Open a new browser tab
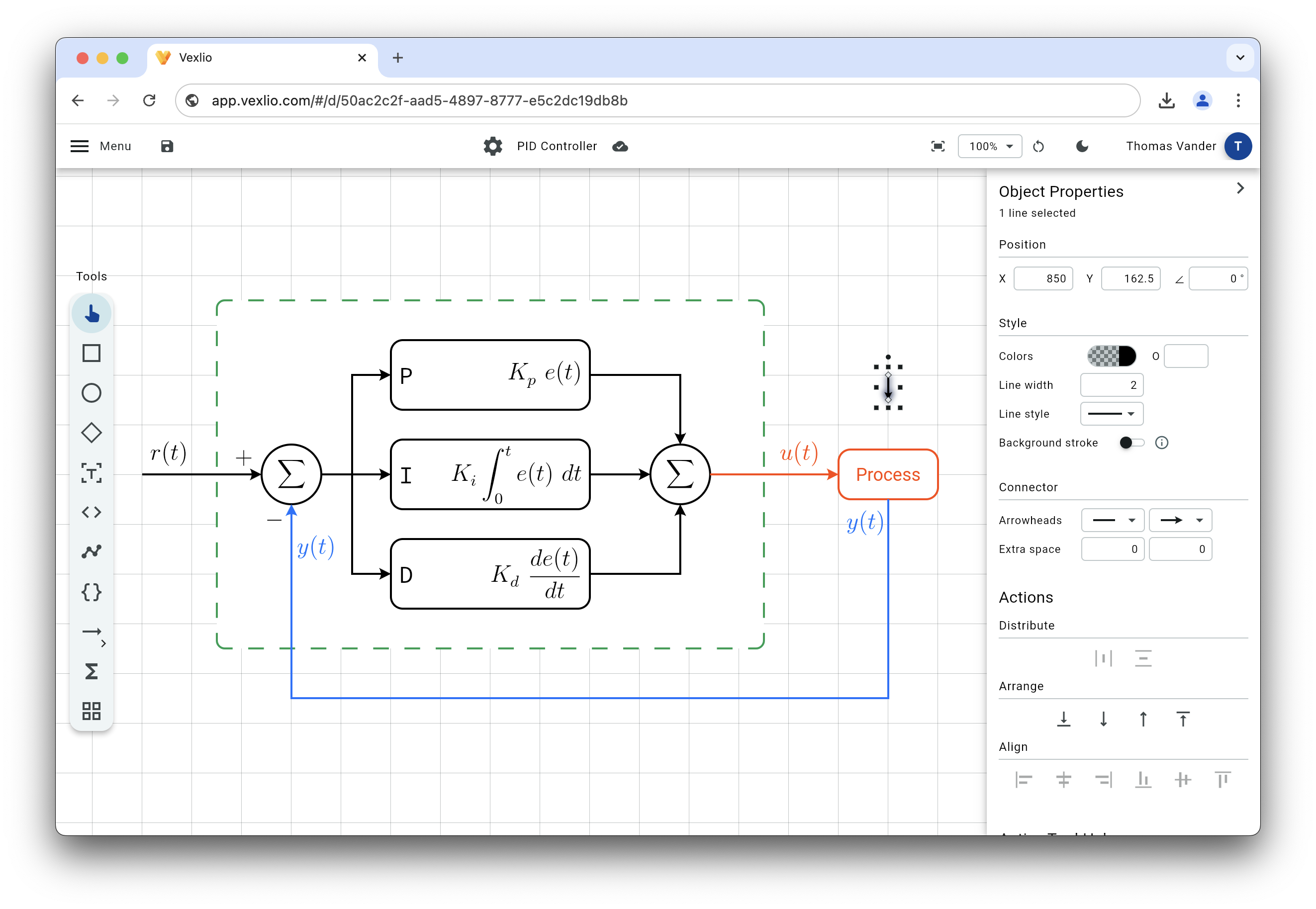The height and width of the screenshot is (909, 1316). pos(398,58)
